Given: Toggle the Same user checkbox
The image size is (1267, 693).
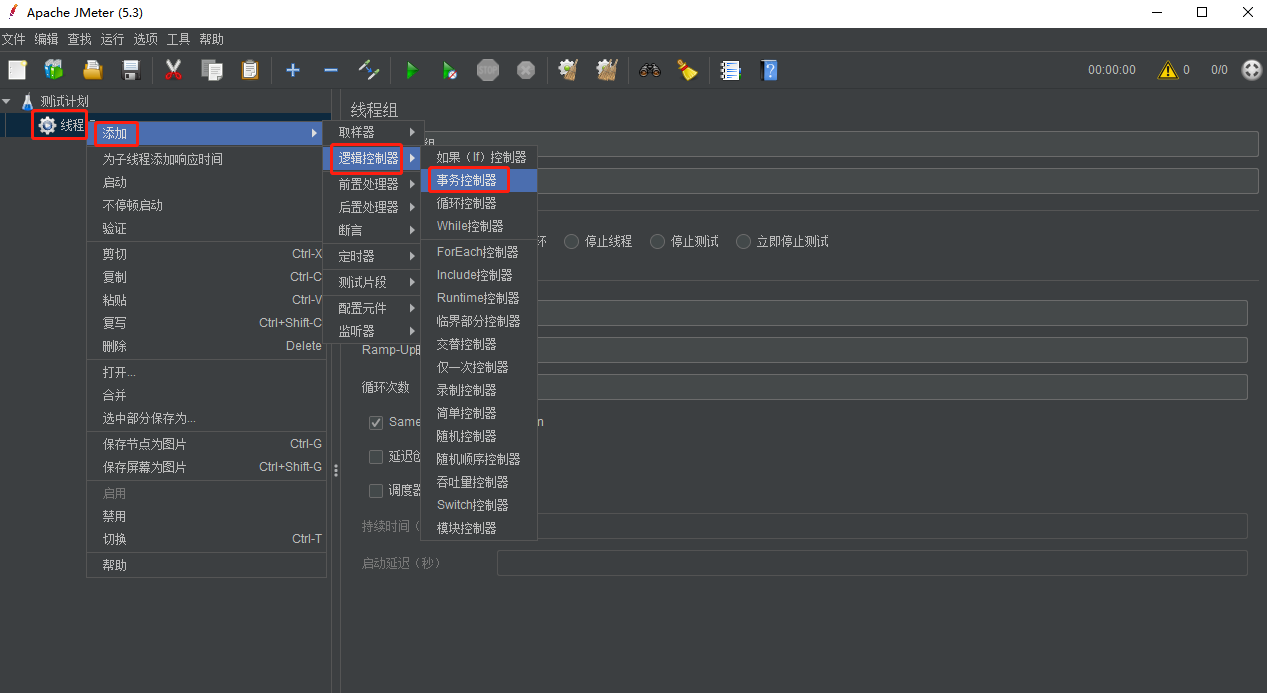Looking at the screenshot, I should tap(376, 422).
